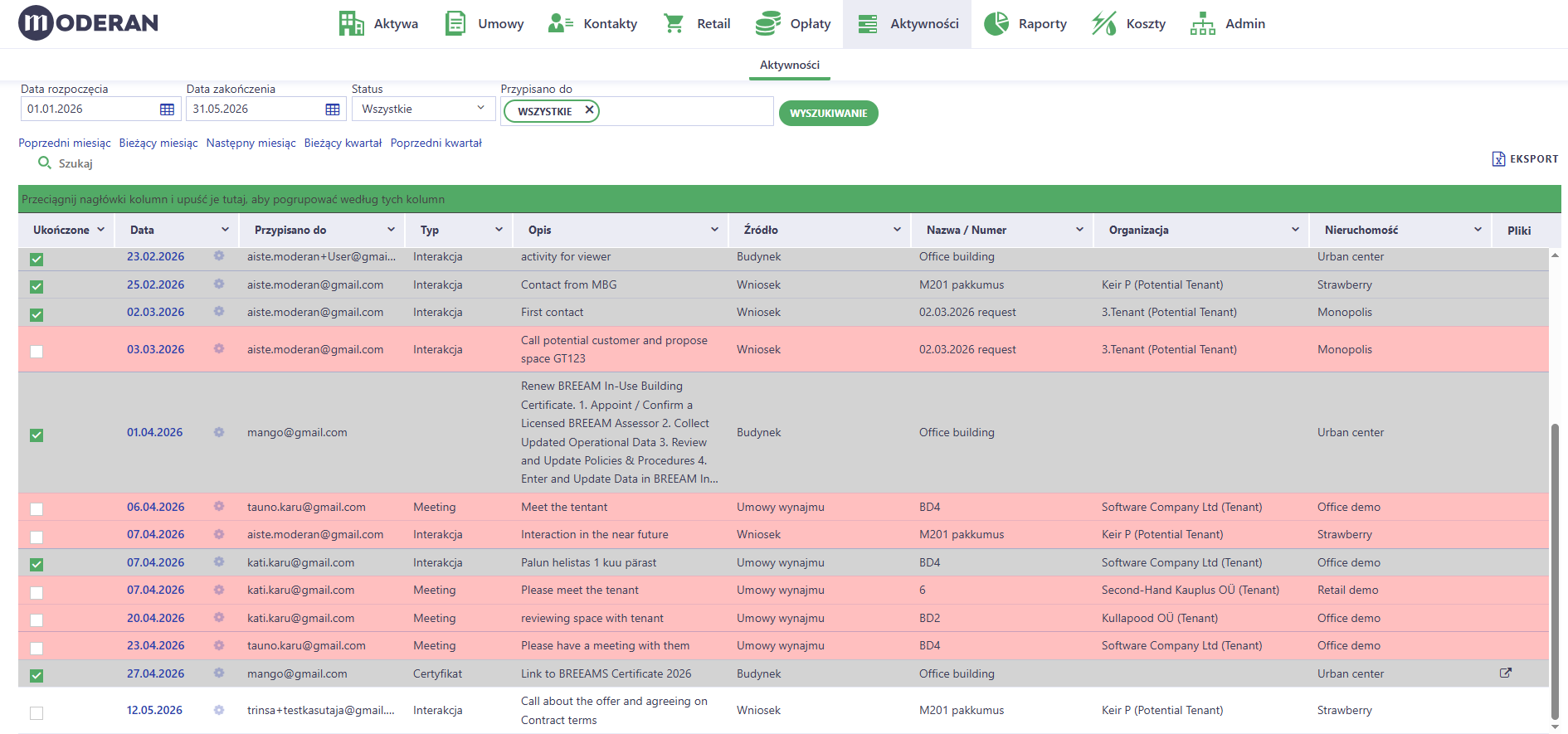
Task: Click the Umowy document icon
Action: 455,23
